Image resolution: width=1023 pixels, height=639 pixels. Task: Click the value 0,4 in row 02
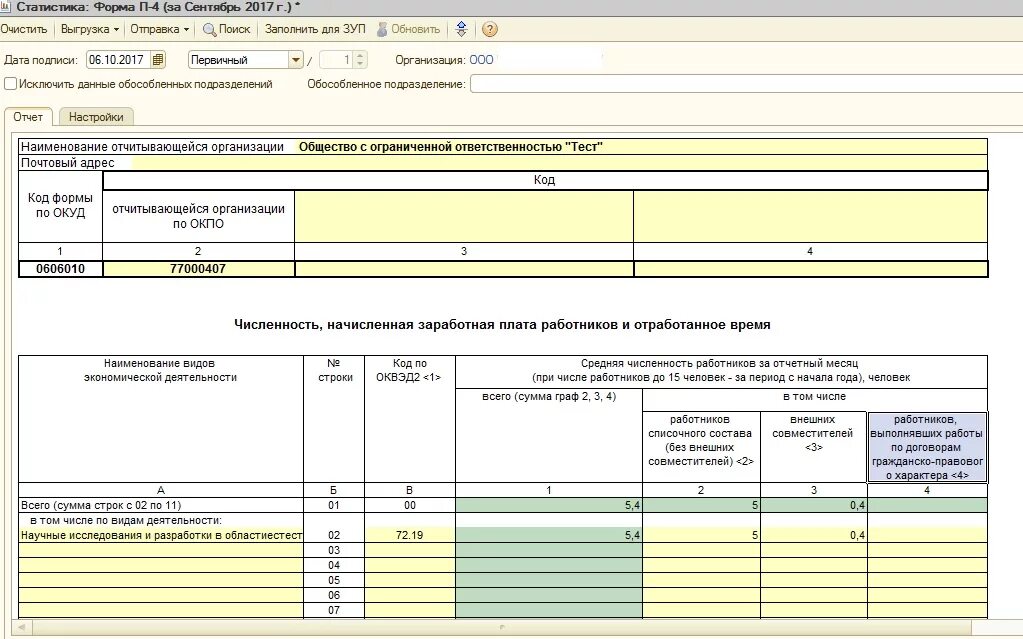[x=814, y=535]
